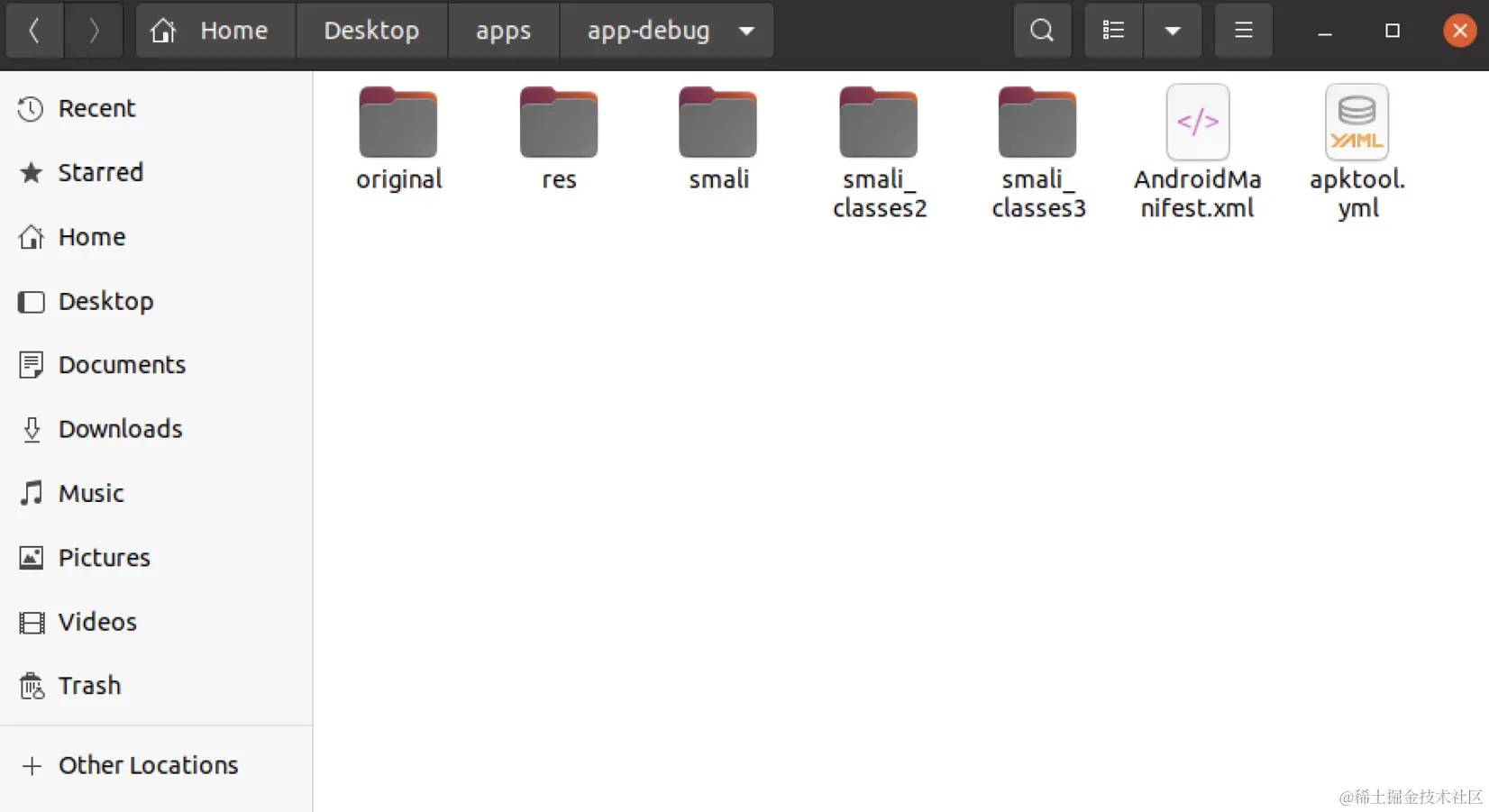Open Recent in the sidebar
Screen dimensions: 1489x812
pos(156,109)
